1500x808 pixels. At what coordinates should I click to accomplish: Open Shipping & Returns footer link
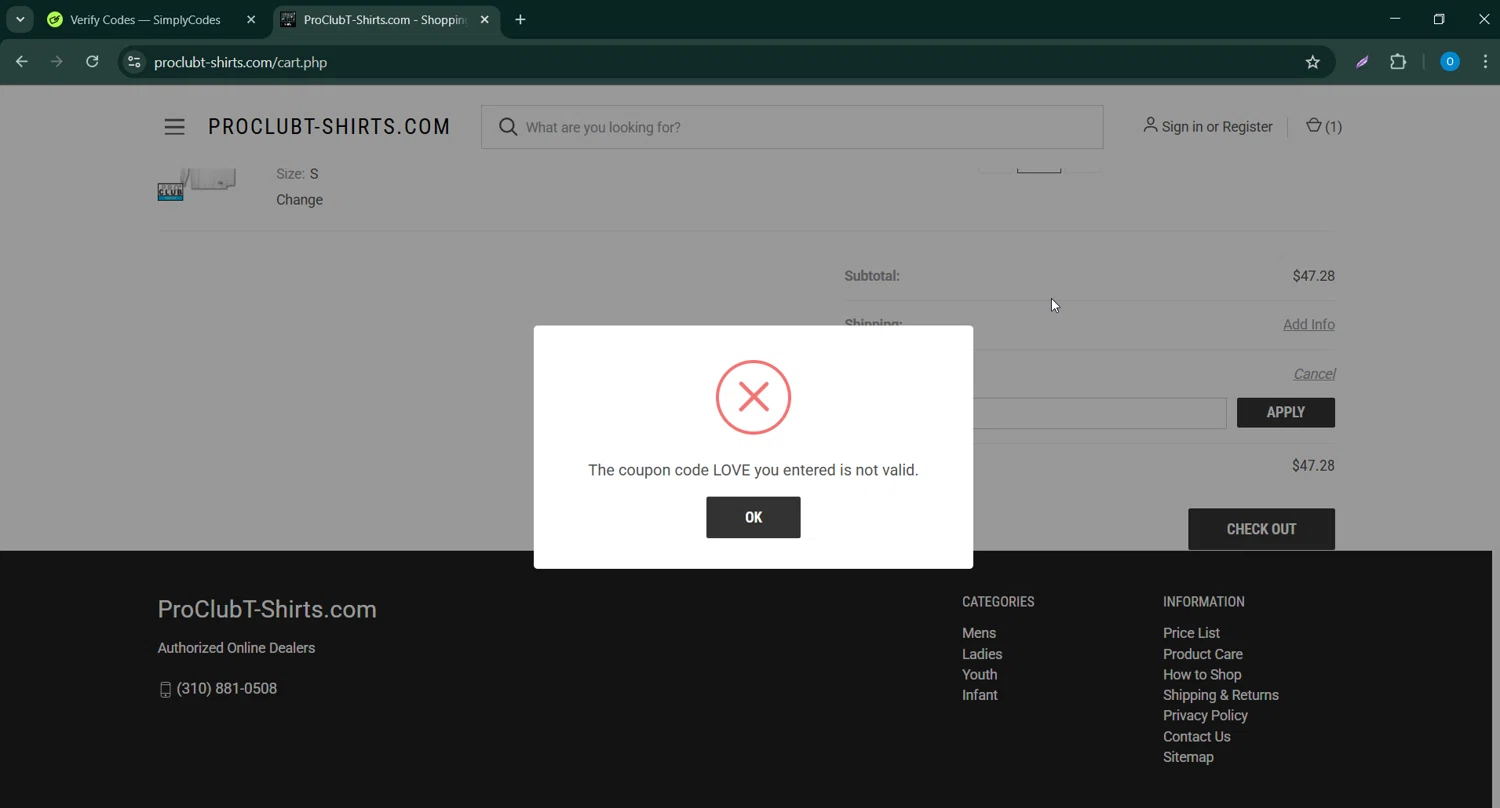[x=1221, y=695]
